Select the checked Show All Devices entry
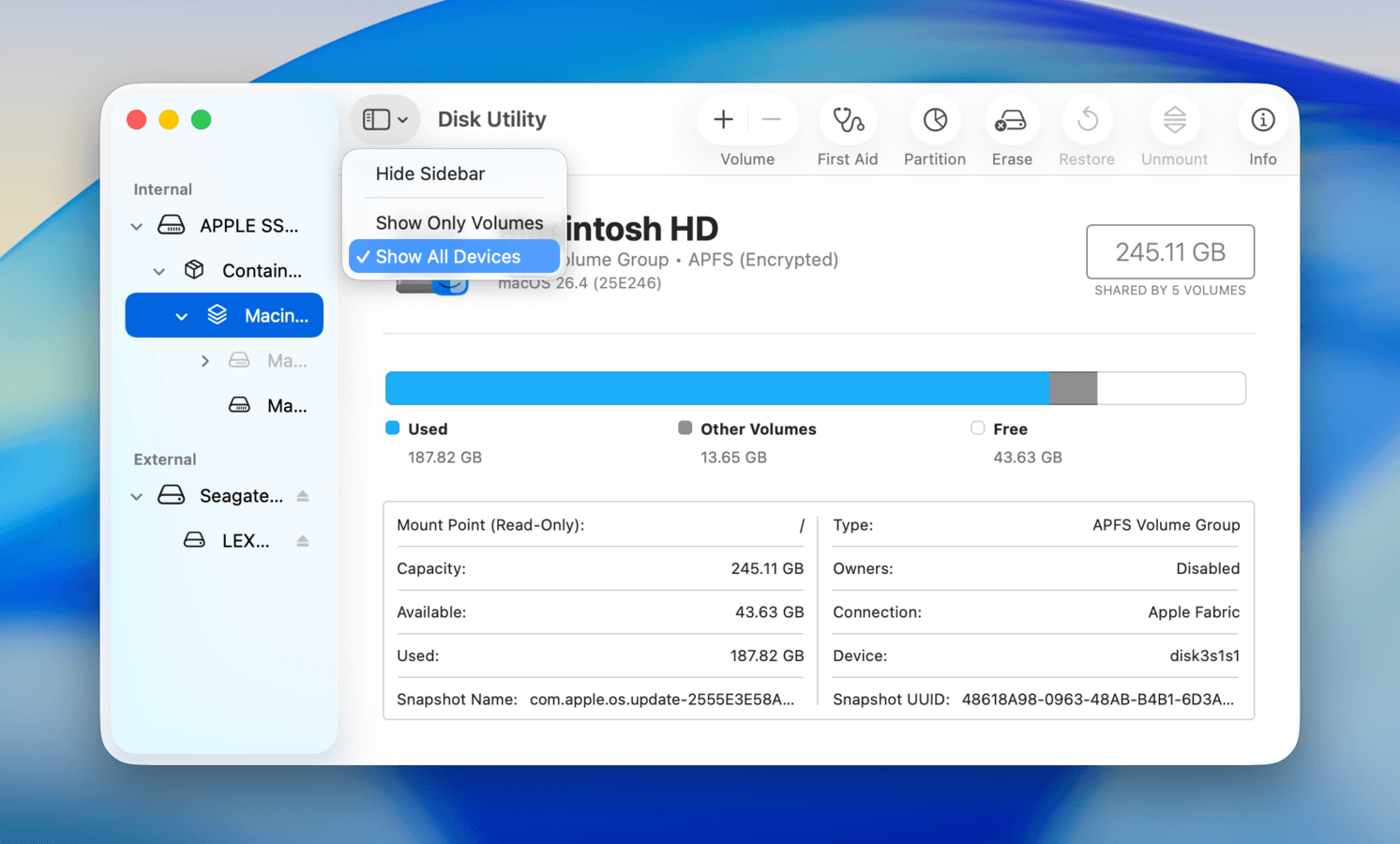The width and height of the screenshot is (1400, 844). (x=454, y=257)
